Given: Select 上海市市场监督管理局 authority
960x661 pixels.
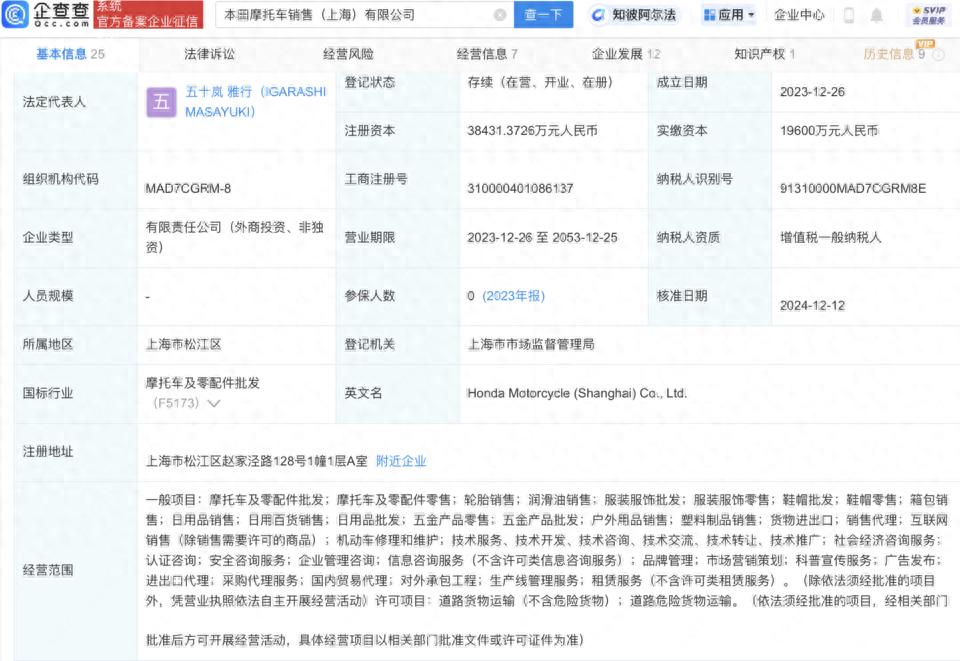Looking at the screenshot, I should 531,345.
